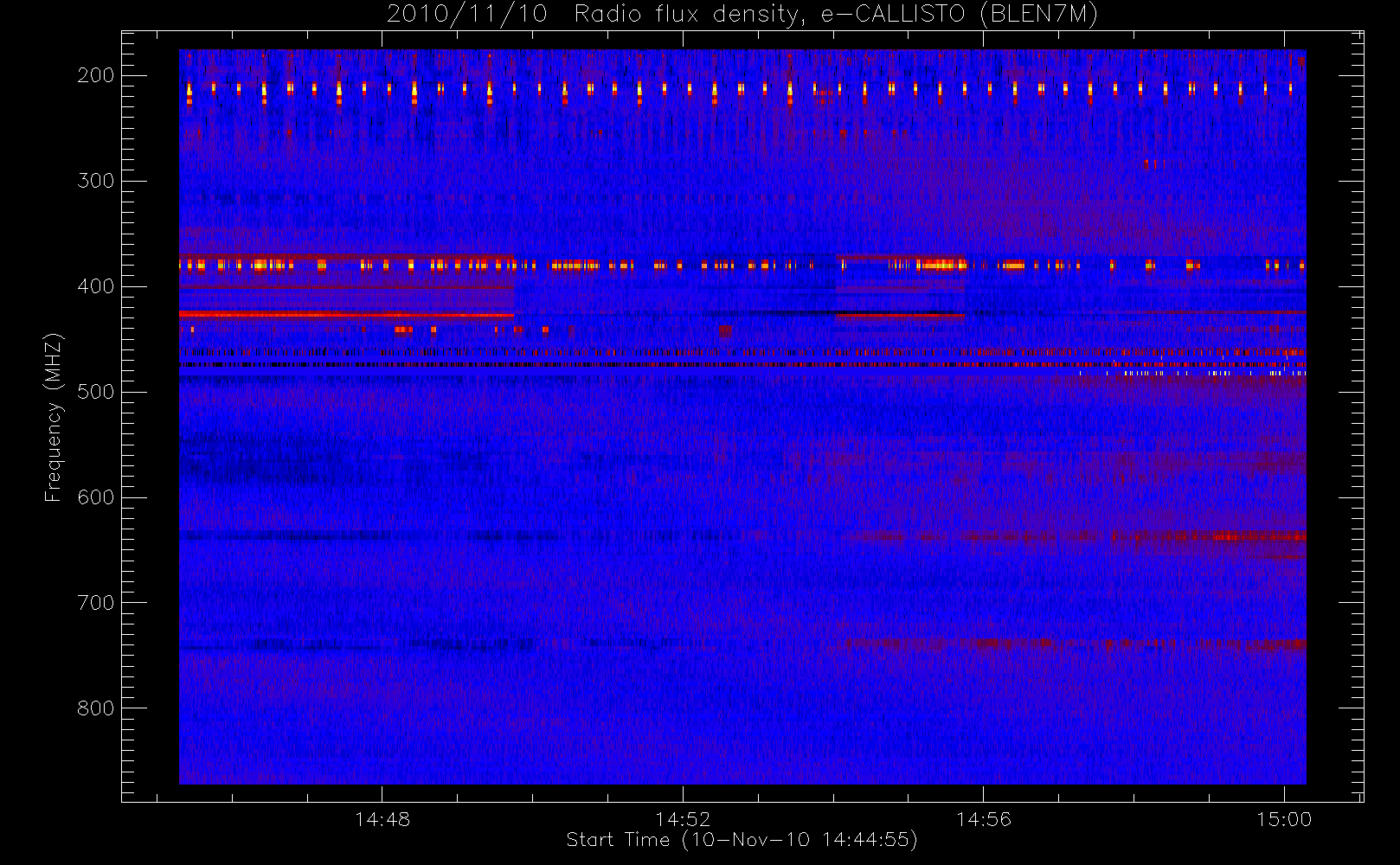Click the 800 frequency tick label
The image size is (1400, 865).
(96, 708)
